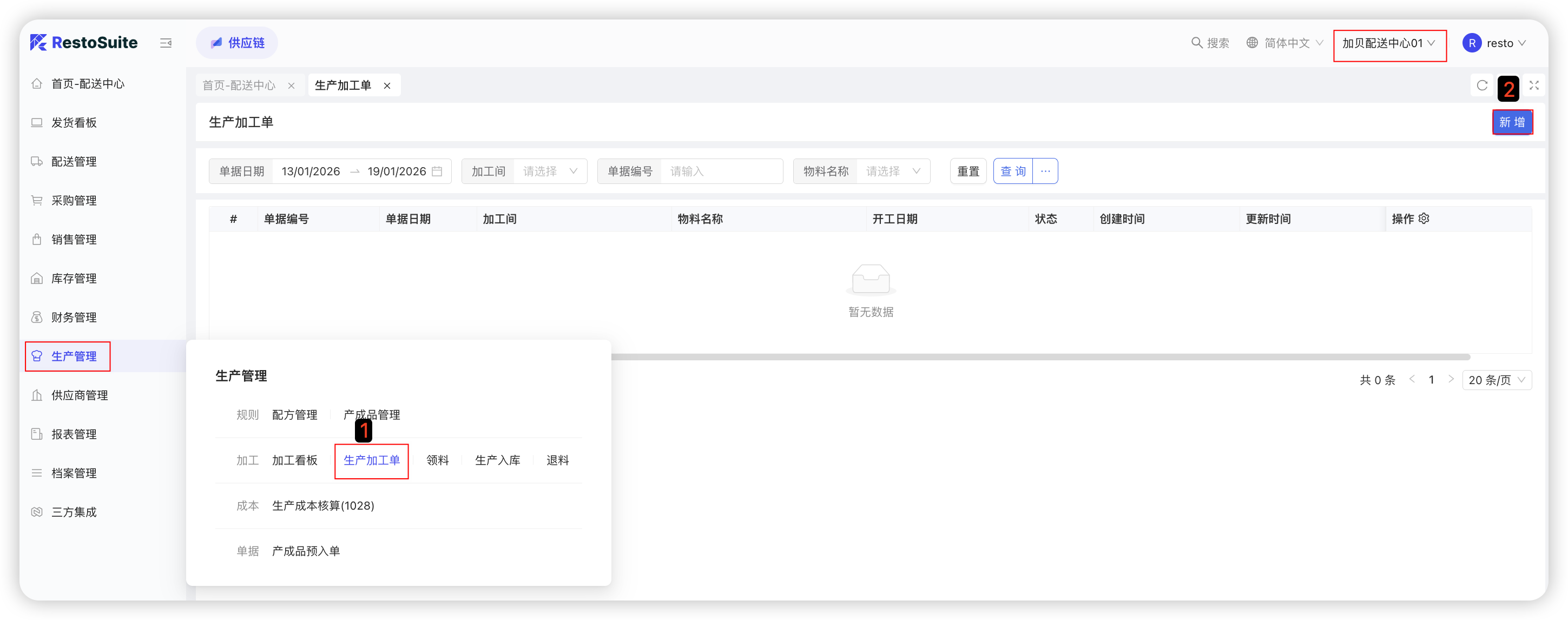Click the 发货看板 sidebar icon
This screenshot has height=620, width=1568.
coord(37,122)
